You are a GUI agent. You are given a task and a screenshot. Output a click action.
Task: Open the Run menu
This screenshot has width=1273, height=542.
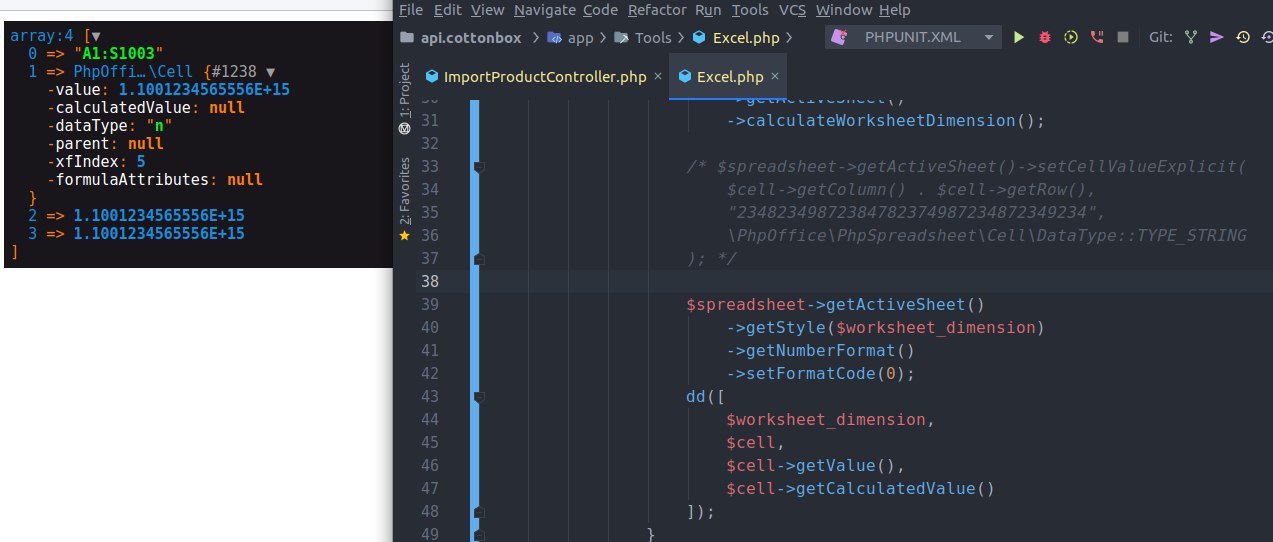click(708, 10)
